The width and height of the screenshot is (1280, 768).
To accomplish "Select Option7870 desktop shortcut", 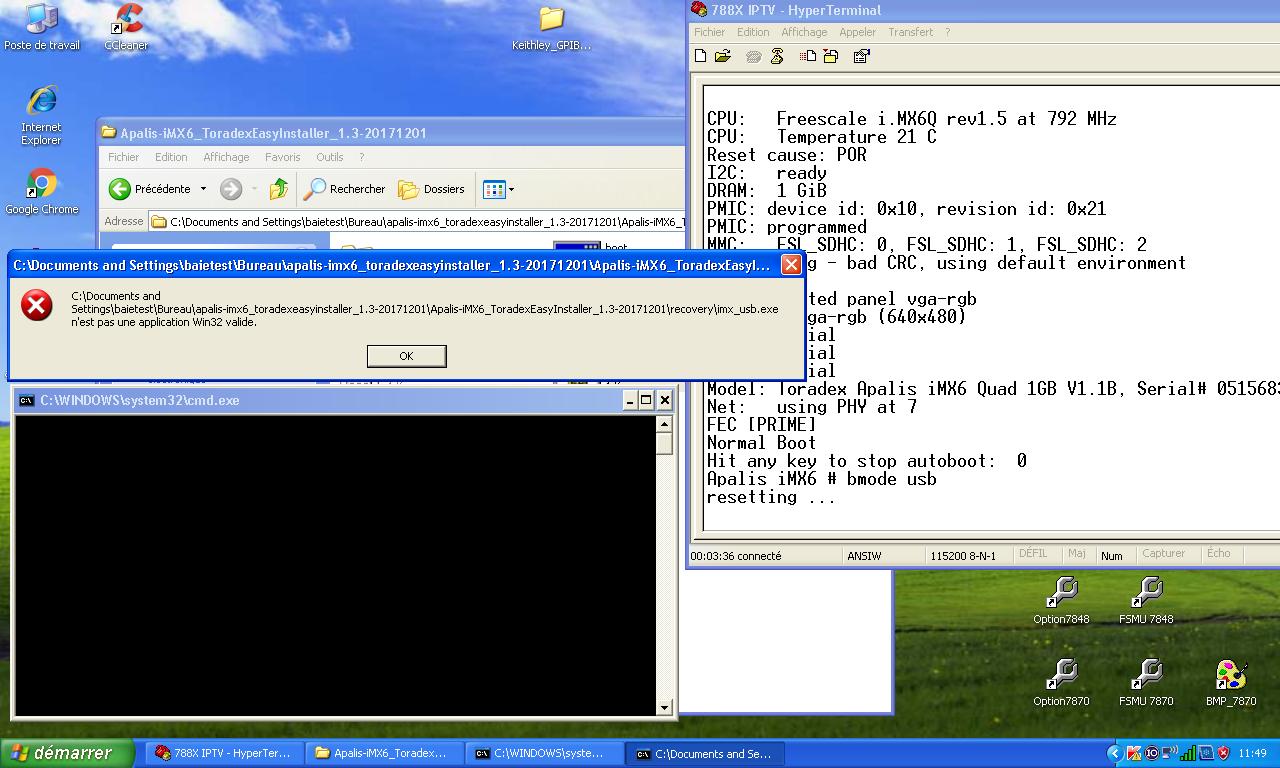I will (1061, 683).
